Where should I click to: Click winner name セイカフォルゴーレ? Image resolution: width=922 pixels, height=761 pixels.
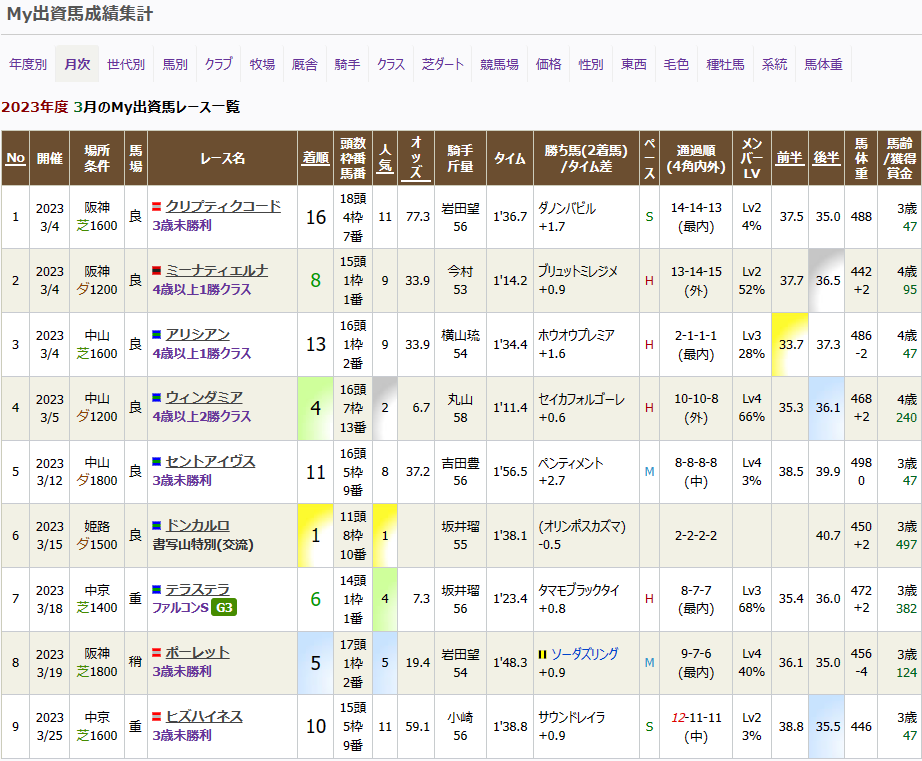point(582,399)
